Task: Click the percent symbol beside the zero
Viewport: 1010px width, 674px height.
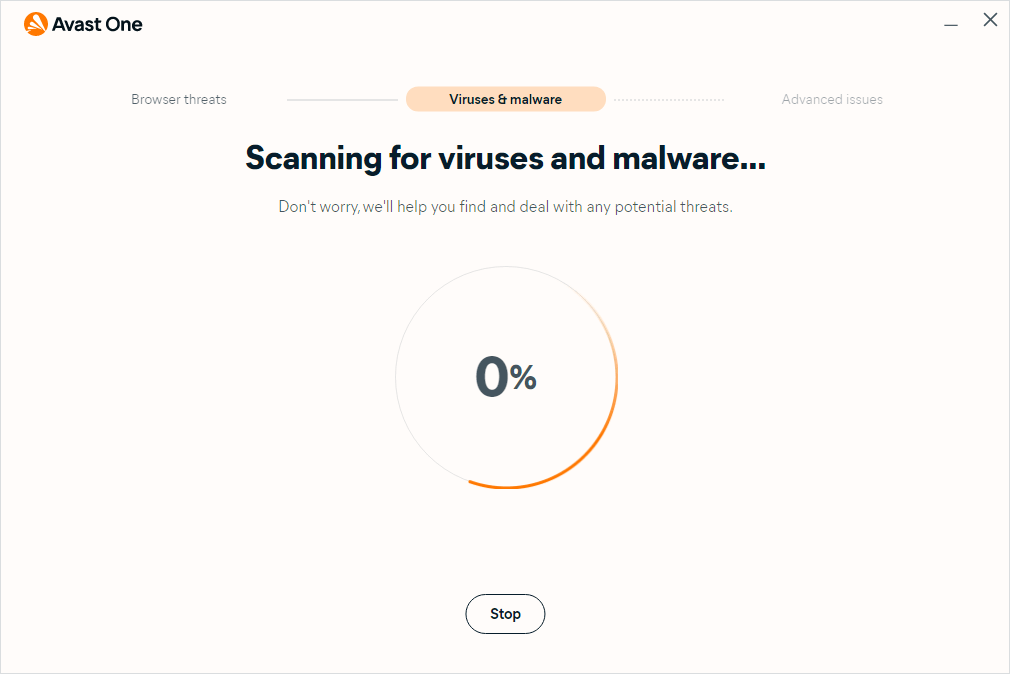Action: pyautogui.click(x=524, y=377)
